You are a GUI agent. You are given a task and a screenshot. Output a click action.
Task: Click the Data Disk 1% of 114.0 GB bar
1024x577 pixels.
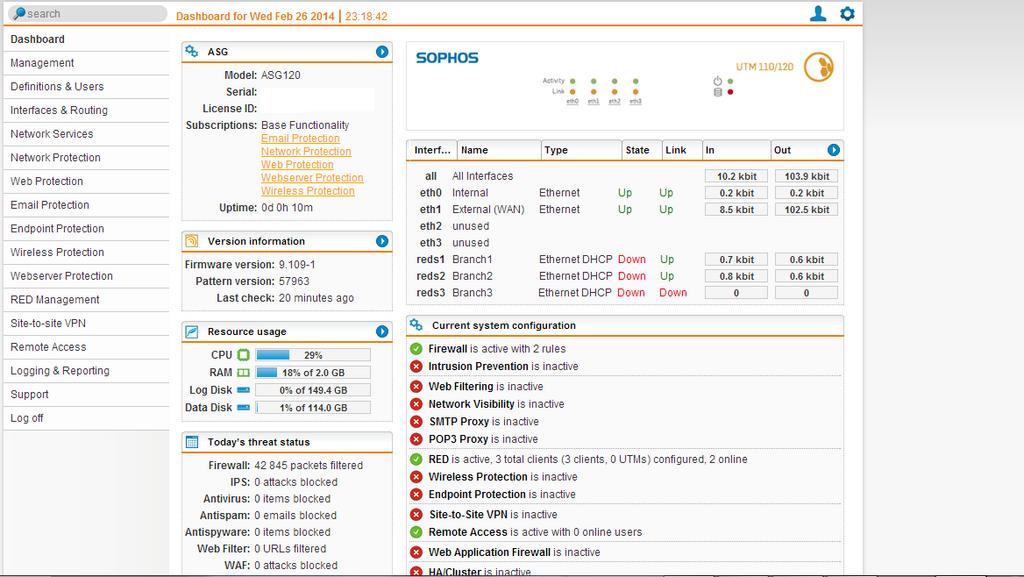click(313, 407)
